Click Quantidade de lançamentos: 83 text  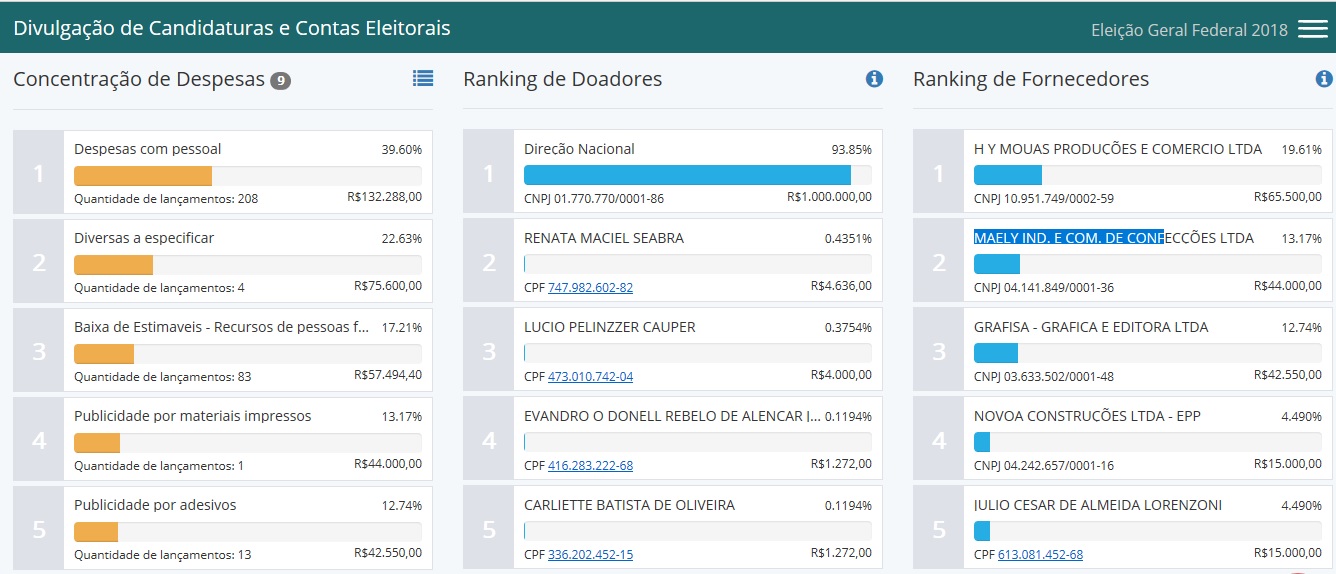click(163, 376)
